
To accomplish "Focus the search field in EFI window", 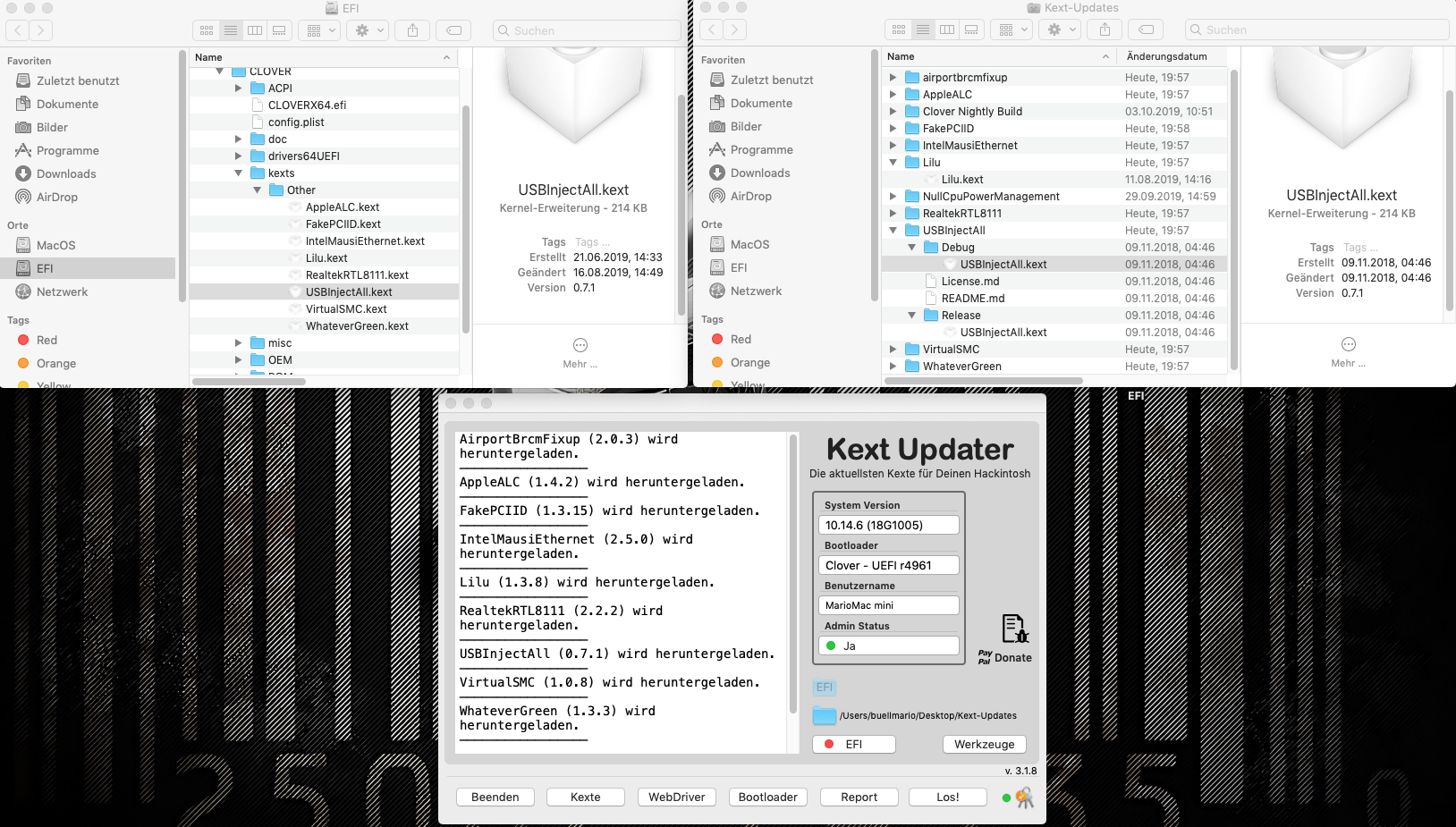I will 587,30.
